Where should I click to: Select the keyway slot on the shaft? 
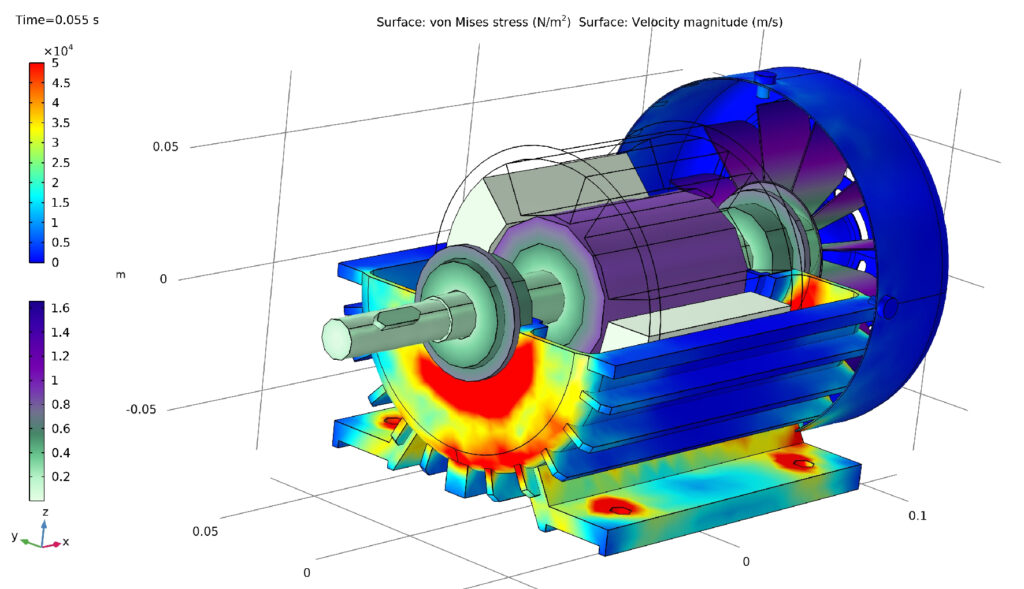click(x=398, y=317)
